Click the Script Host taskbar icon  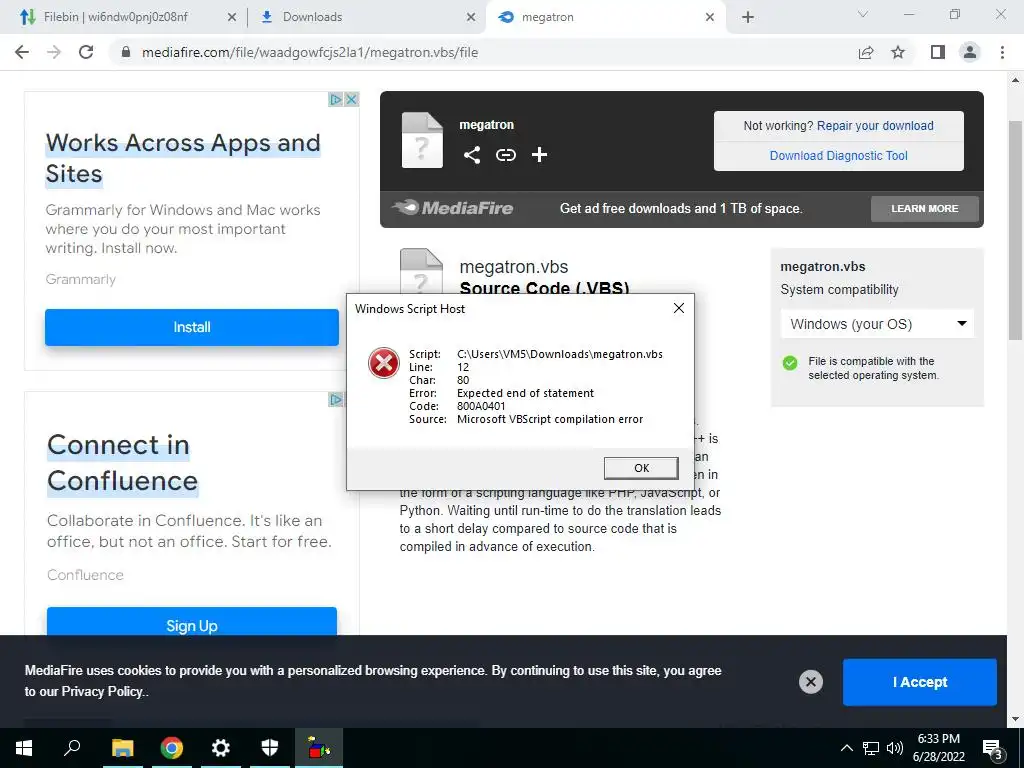tap(319, 748)
